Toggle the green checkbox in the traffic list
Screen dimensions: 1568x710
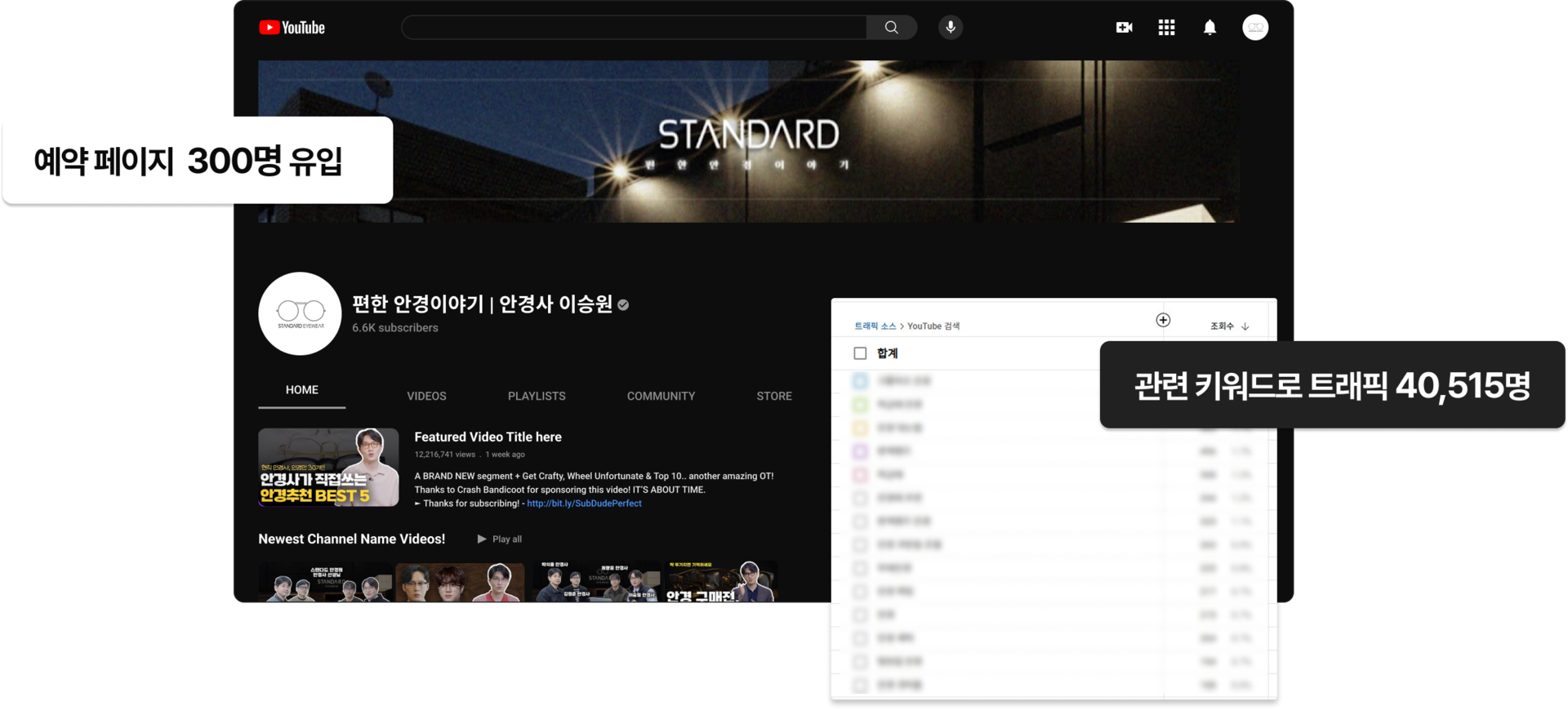[x=860, y=404]
